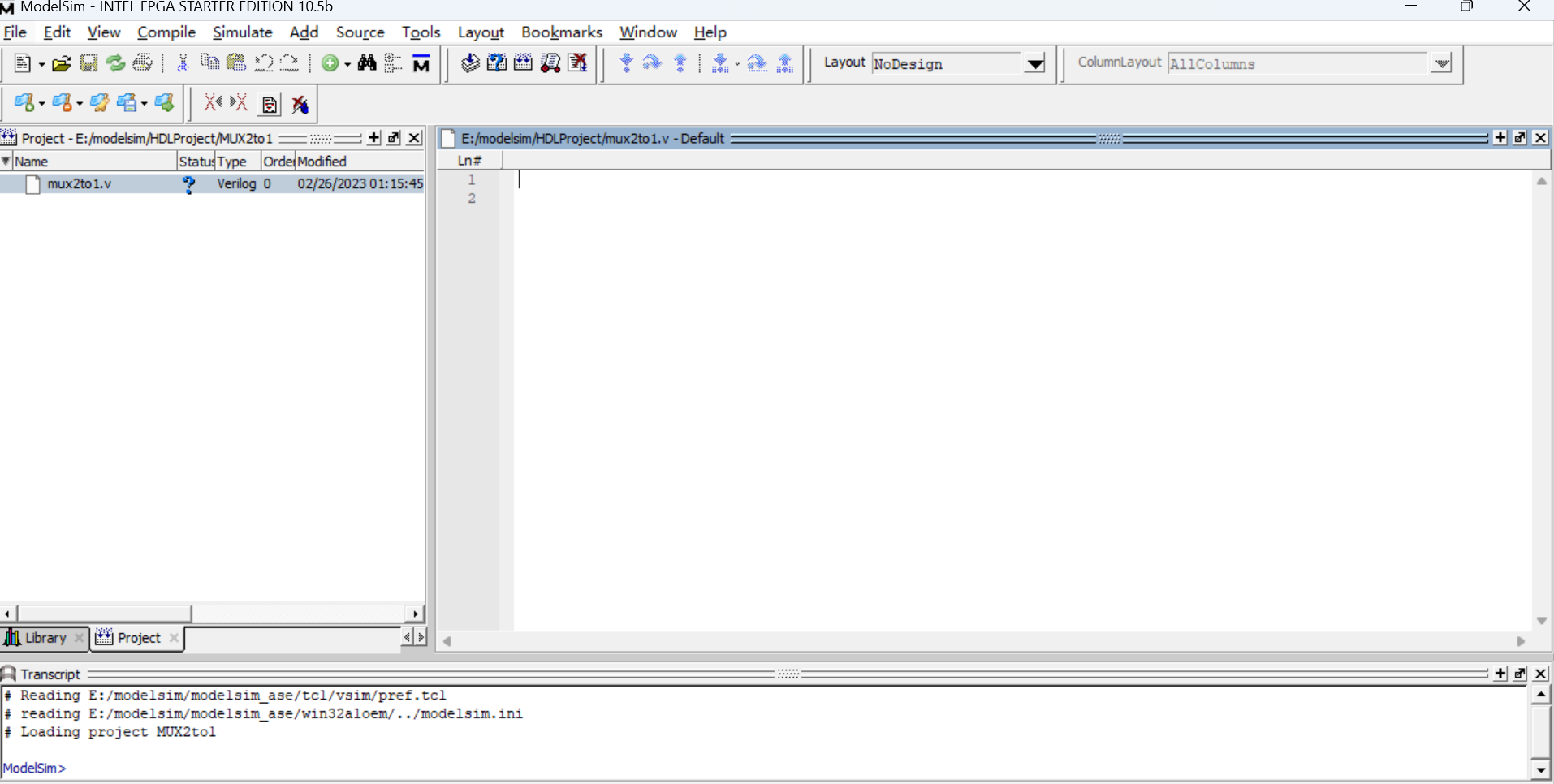Click the ModelSim M toolbar icon
The height and width of the screenshot is (784, 1554).
click(421, 63)
